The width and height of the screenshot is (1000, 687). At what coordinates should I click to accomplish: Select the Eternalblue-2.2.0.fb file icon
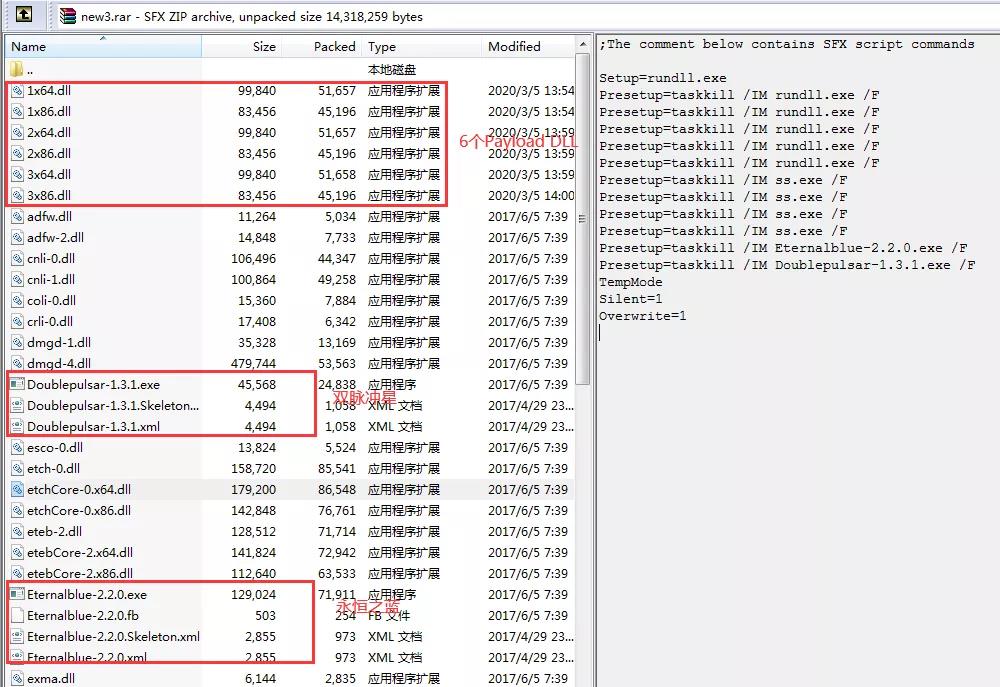pos(17,616)
